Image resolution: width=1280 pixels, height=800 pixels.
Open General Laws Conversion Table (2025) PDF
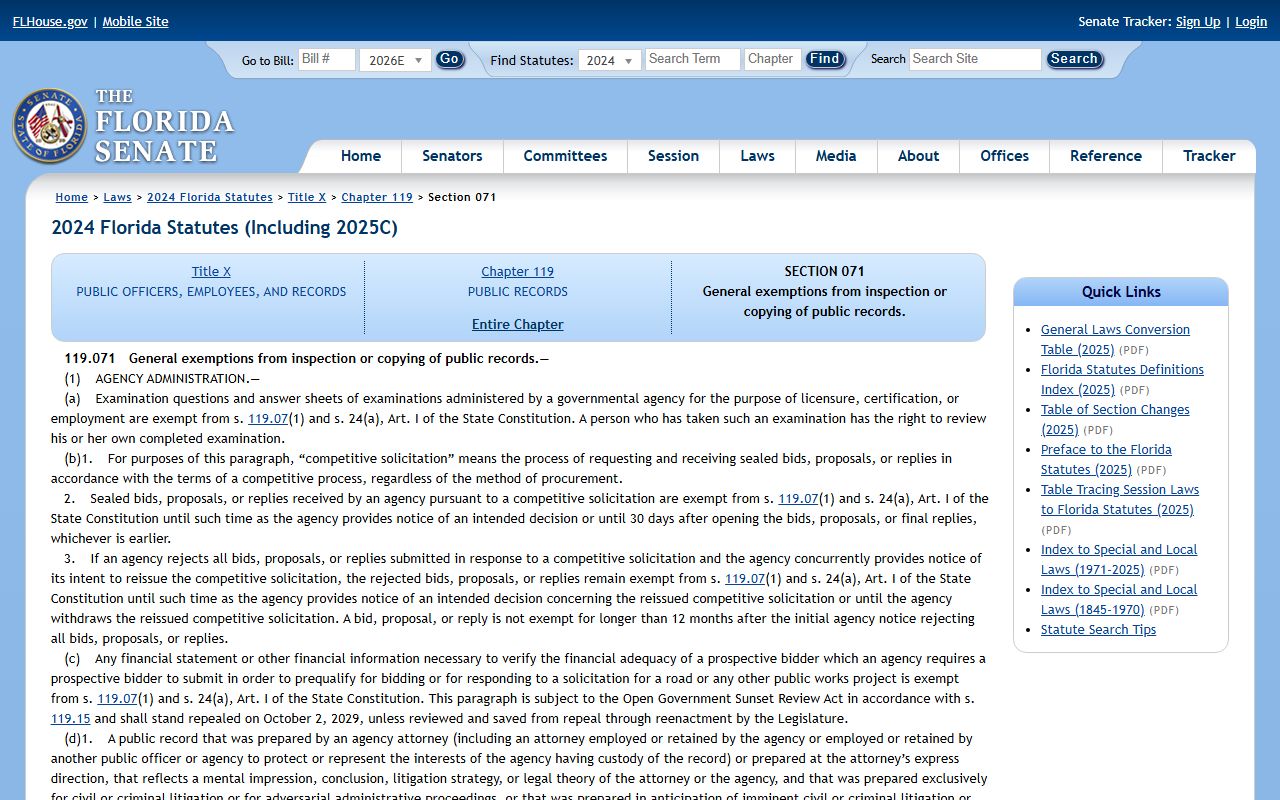click(1115, 339)
